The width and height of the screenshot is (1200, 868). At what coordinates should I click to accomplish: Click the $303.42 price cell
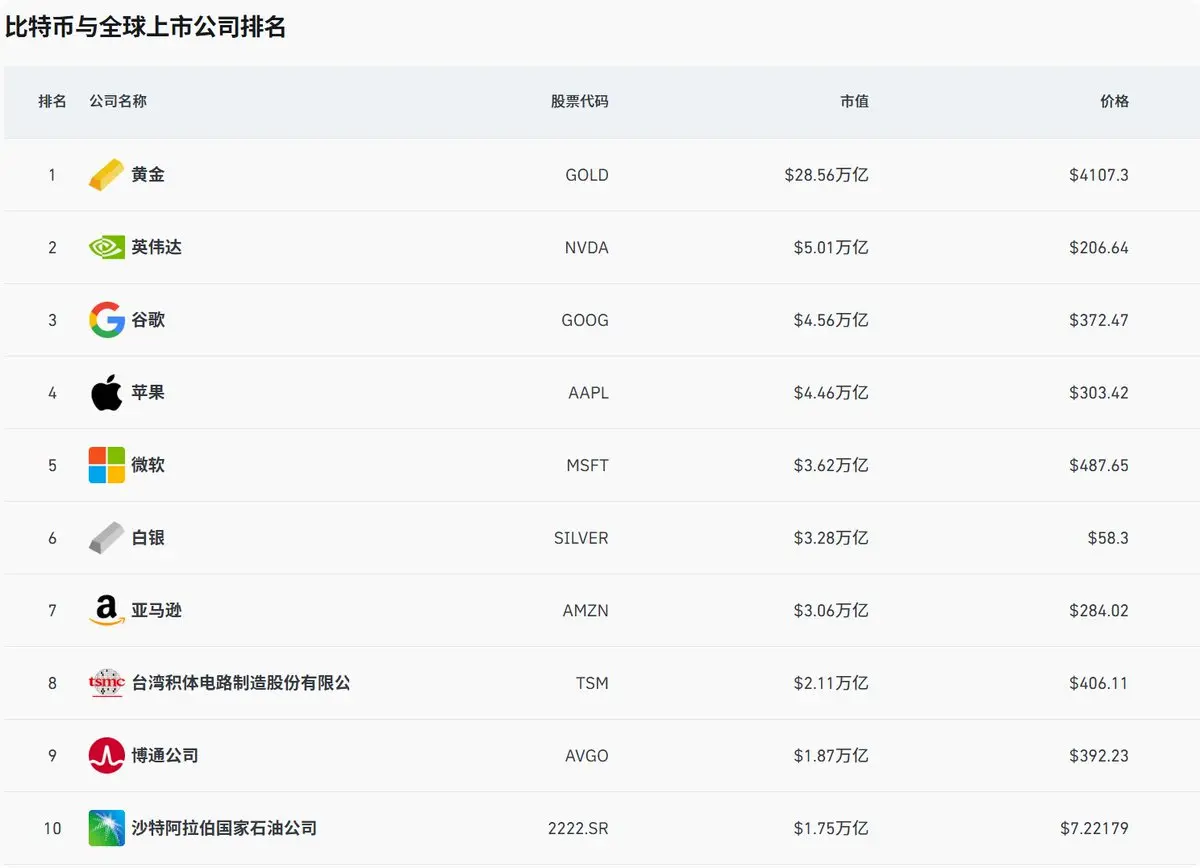[x=1099, y=393]
